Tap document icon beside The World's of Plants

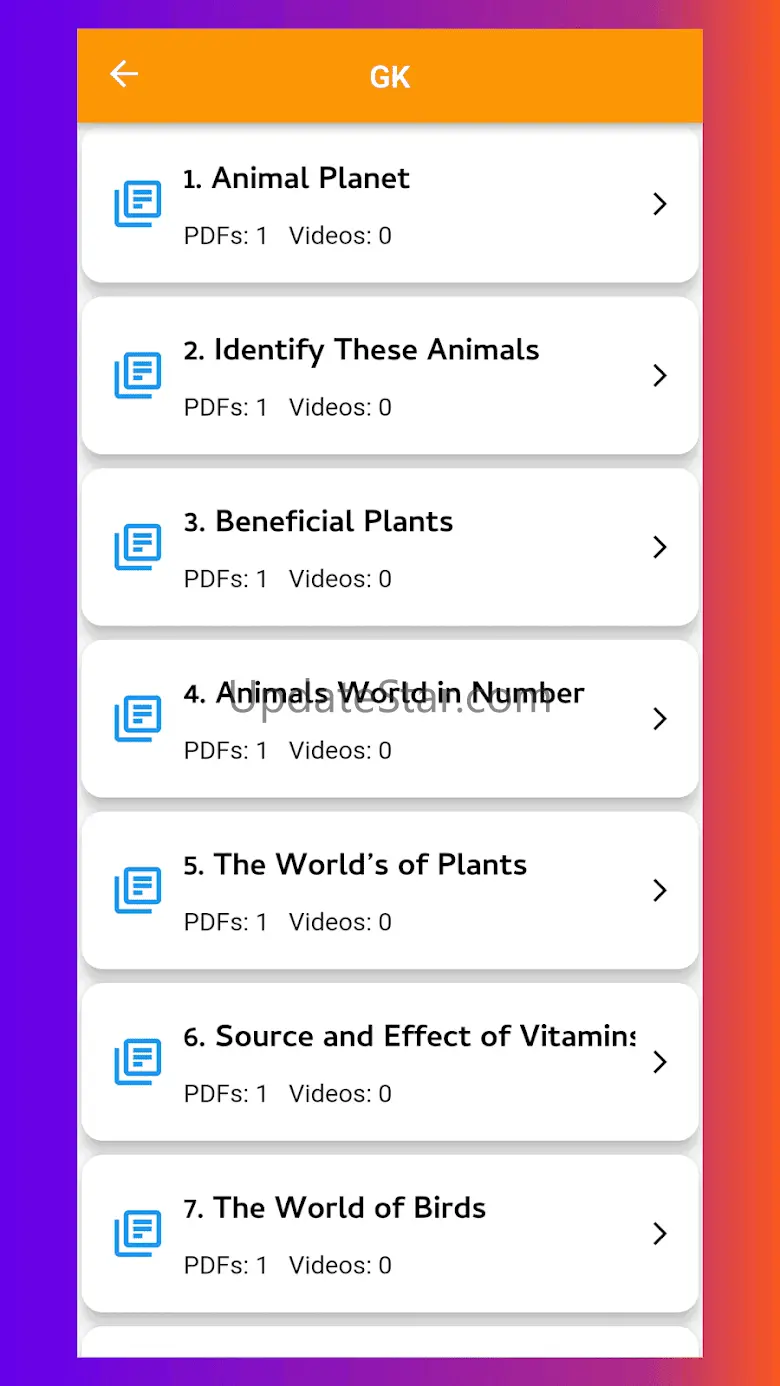[137, 890]
